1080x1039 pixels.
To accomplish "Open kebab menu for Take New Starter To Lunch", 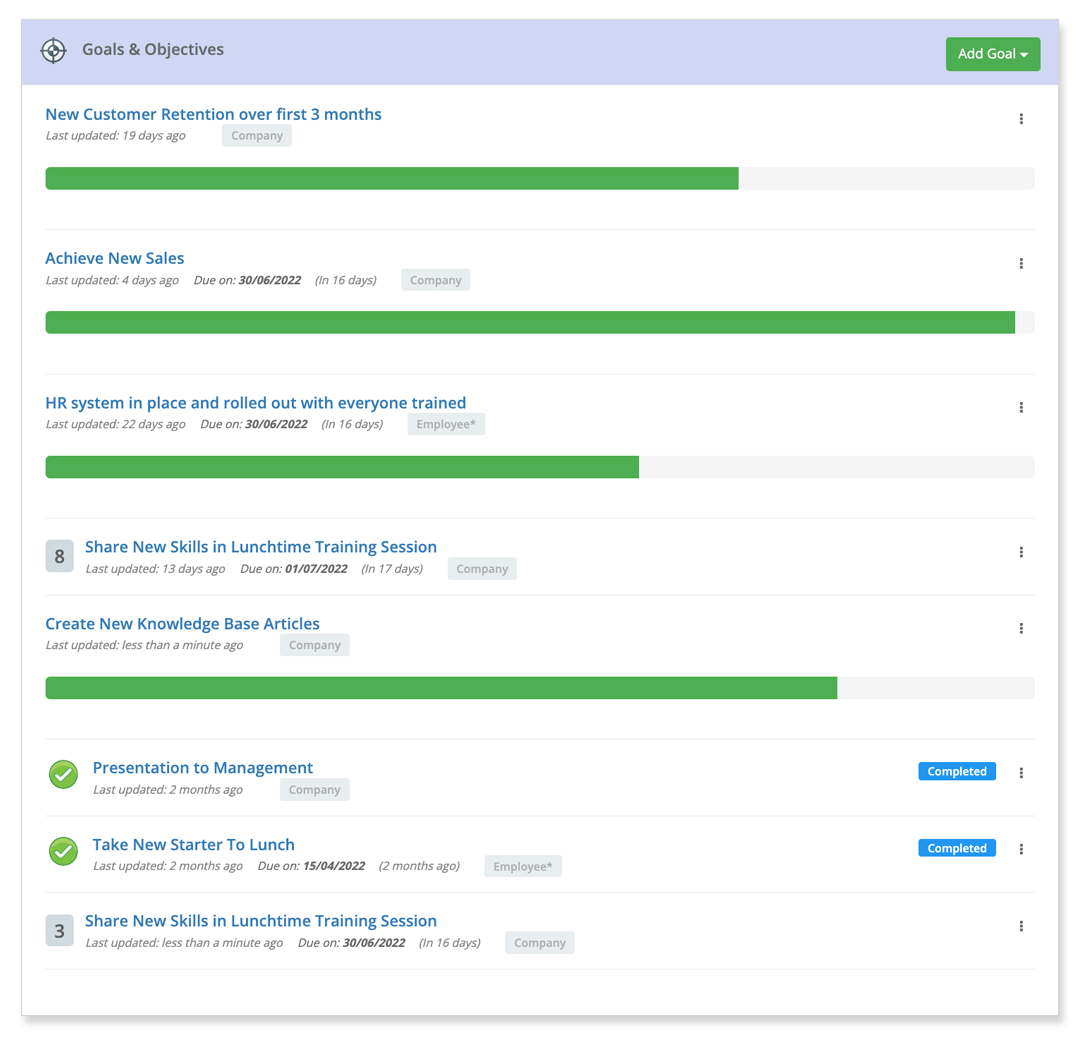I will pos(1021,849).
